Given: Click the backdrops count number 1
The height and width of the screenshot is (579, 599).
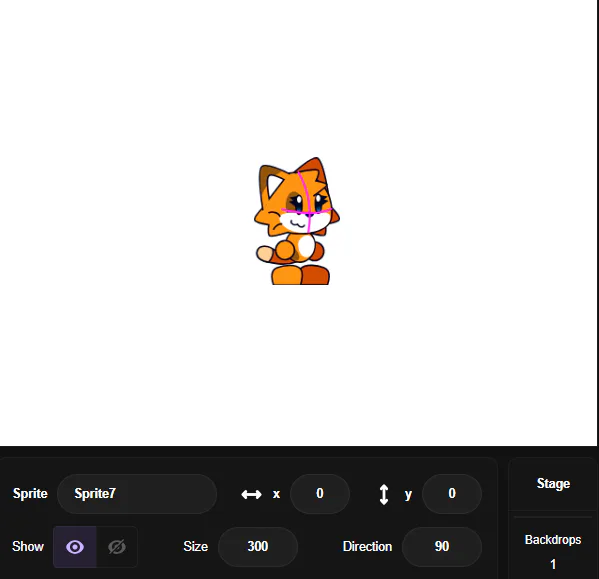Looking at the screenshot, I should pyautogui.click(x=553, y=564).
